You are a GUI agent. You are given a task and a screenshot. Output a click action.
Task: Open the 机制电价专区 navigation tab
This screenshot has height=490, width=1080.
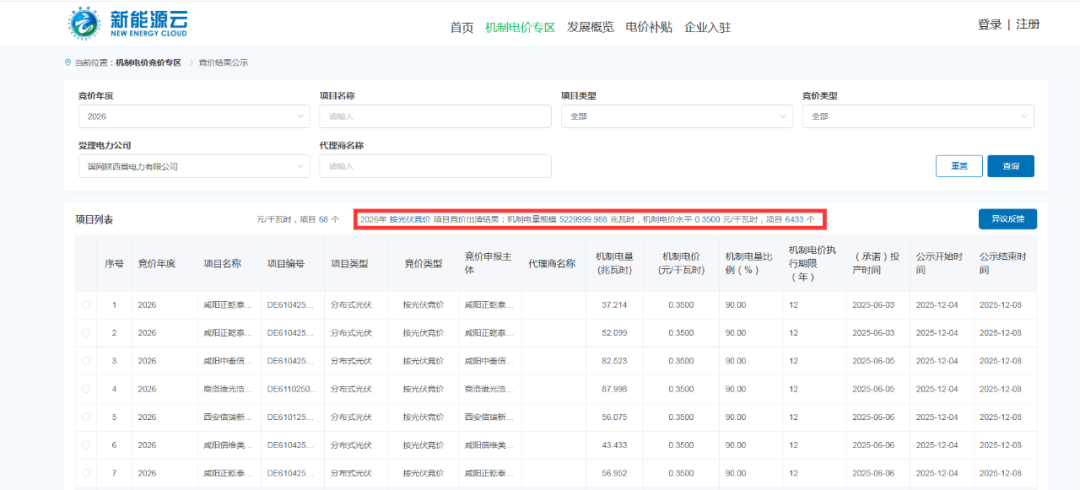pos(519,27)
